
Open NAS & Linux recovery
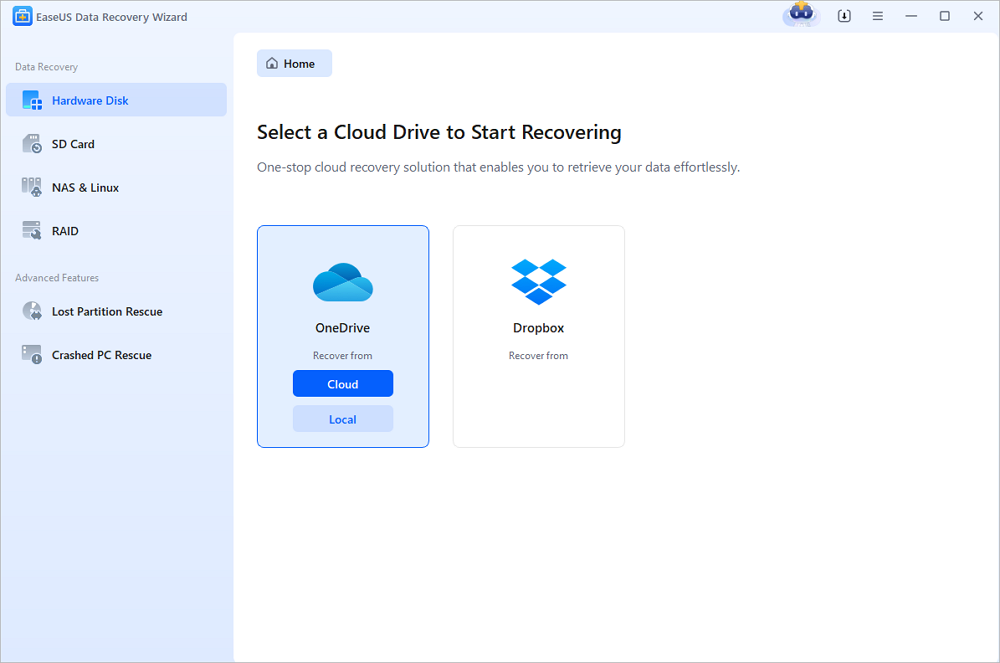coord(84,188)
